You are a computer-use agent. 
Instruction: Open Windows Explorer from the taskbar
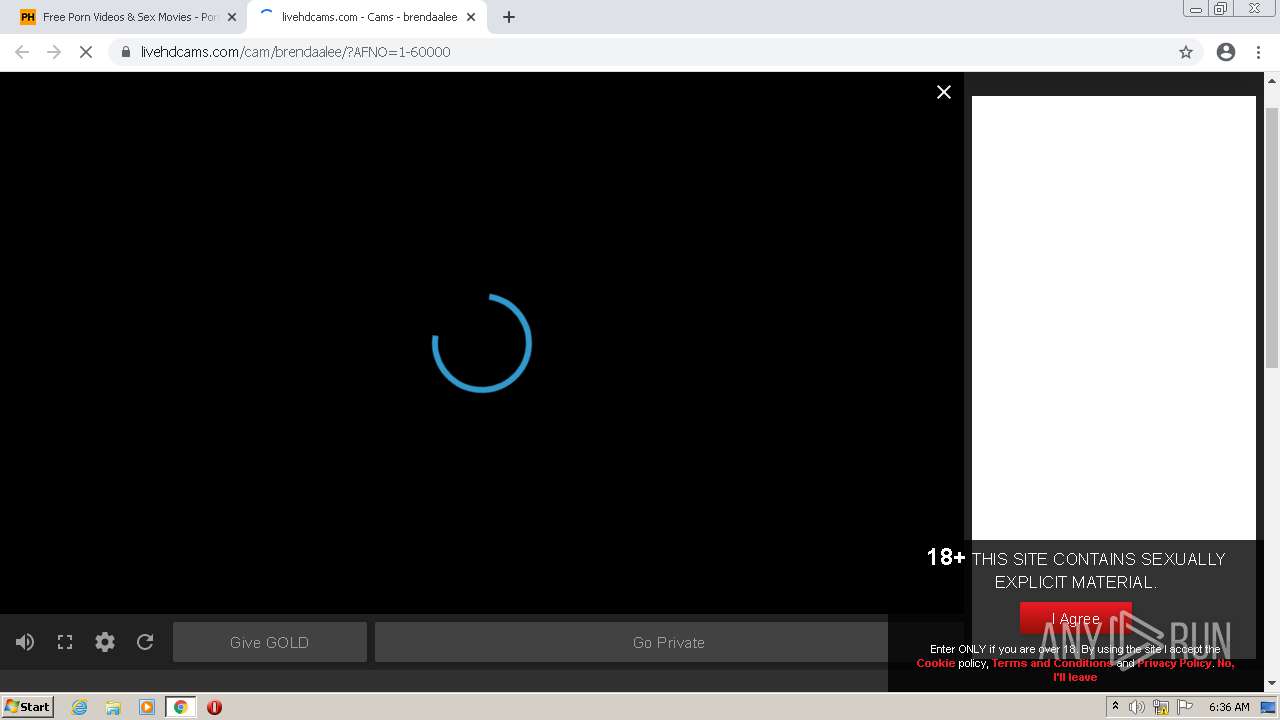(x=113, y=707)
